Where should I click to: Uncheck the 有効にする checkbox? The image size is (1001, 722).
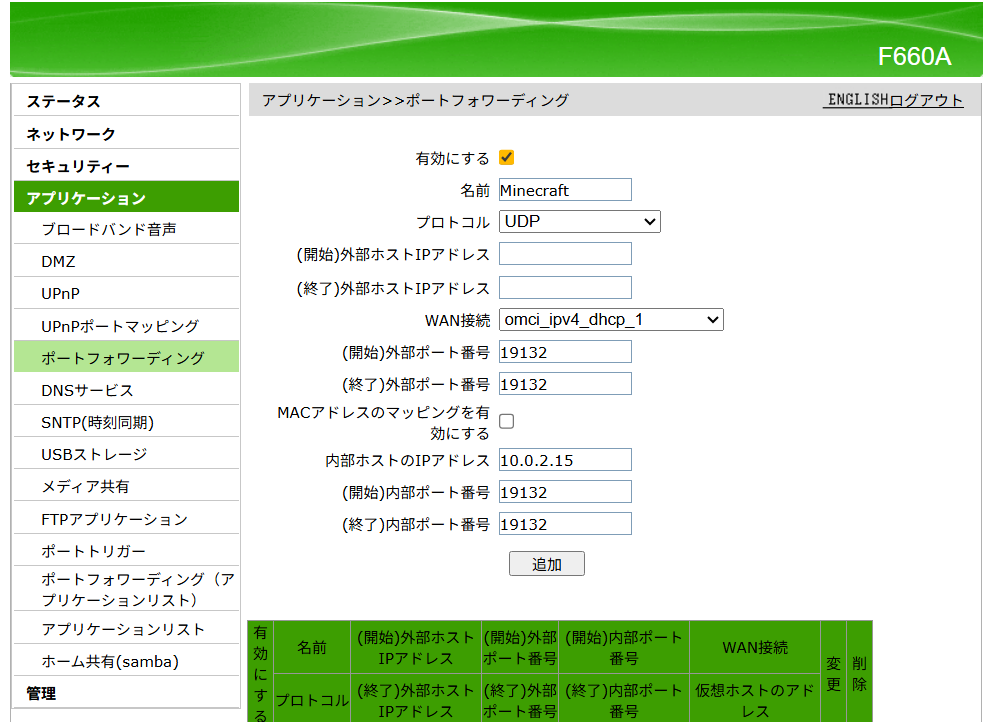507,158
